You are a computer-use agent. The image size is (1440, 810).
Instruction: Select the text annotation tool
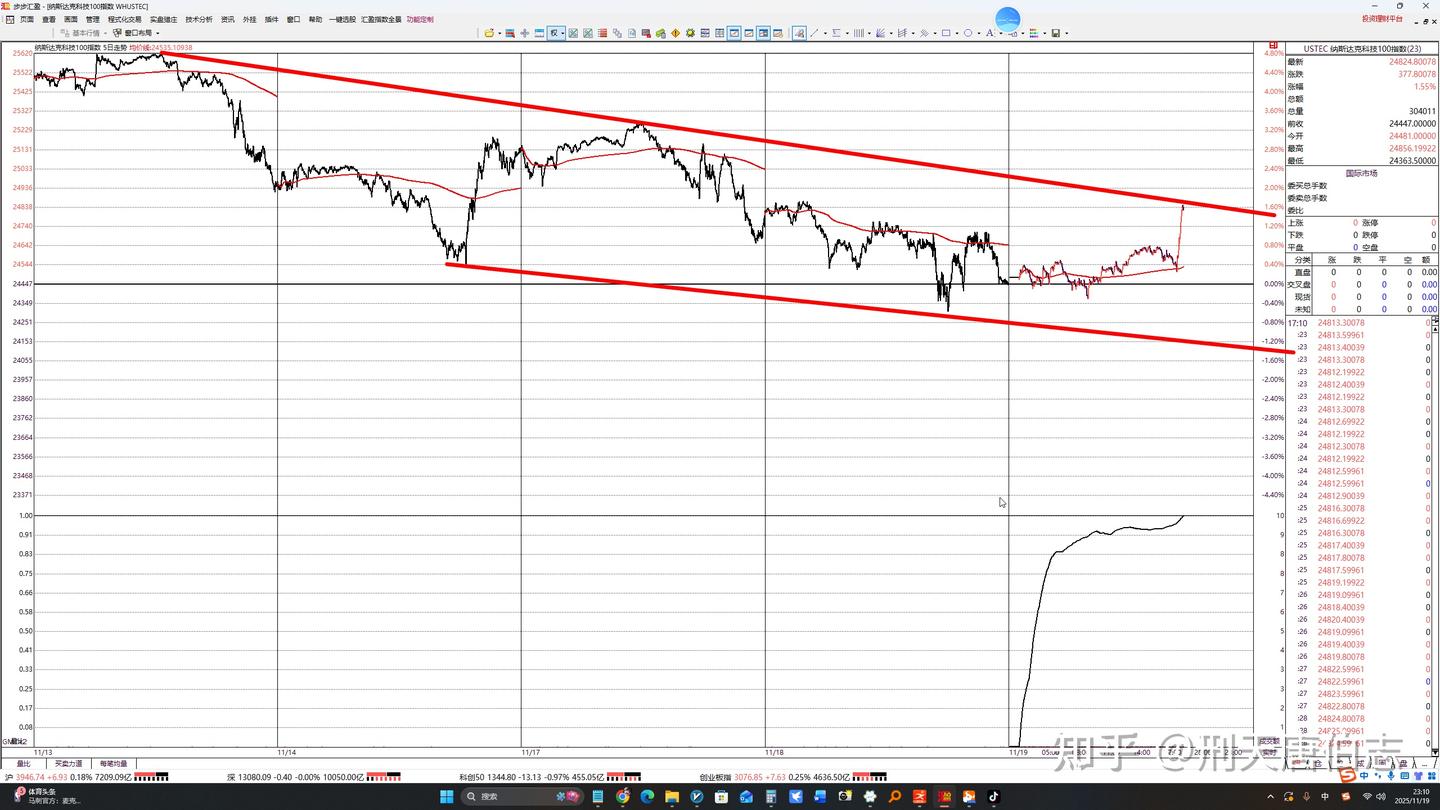tap(989, 33)
